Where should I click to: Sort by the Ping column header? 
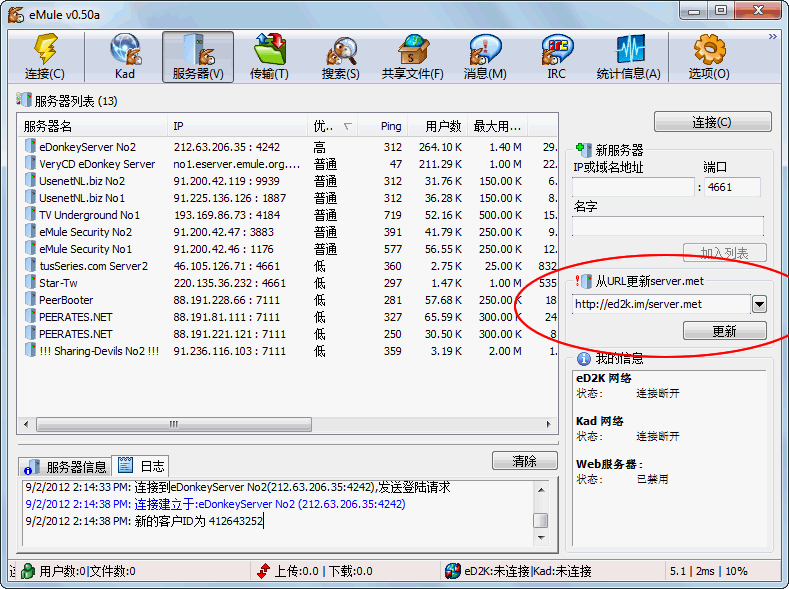[x=383, y=126]
